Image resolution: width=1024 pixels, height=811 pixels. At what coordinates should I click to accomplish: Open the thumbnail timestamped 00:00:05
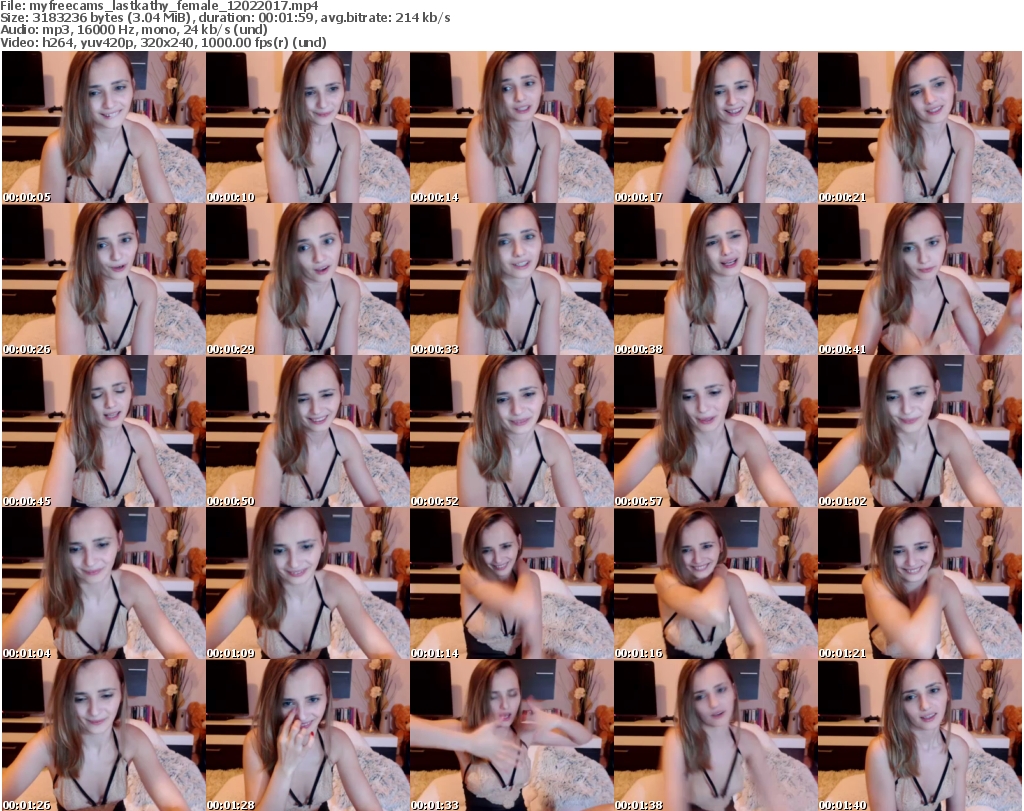[x=103, y=127]
